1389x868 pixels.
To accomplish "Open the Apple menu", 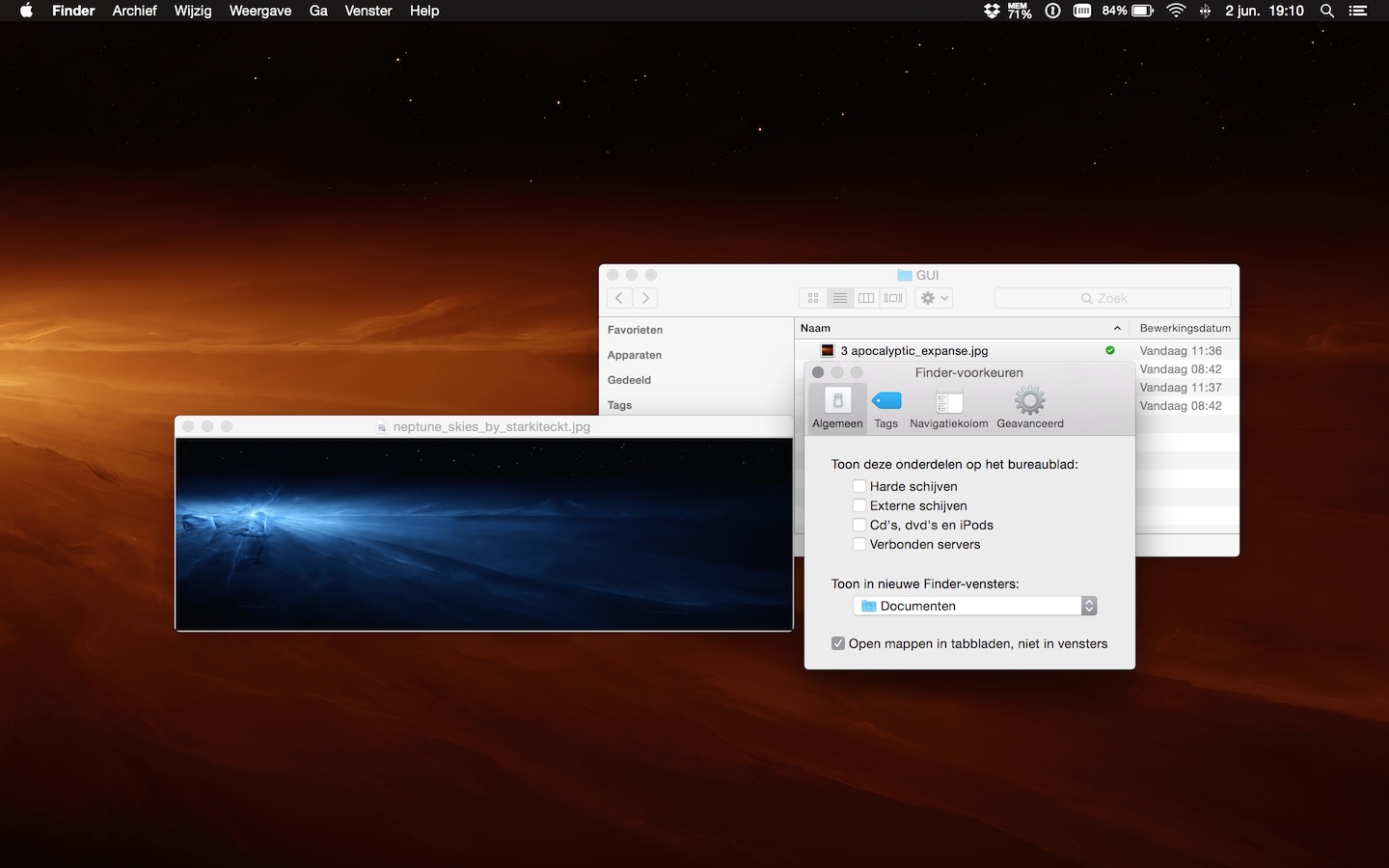I will 26,11.
